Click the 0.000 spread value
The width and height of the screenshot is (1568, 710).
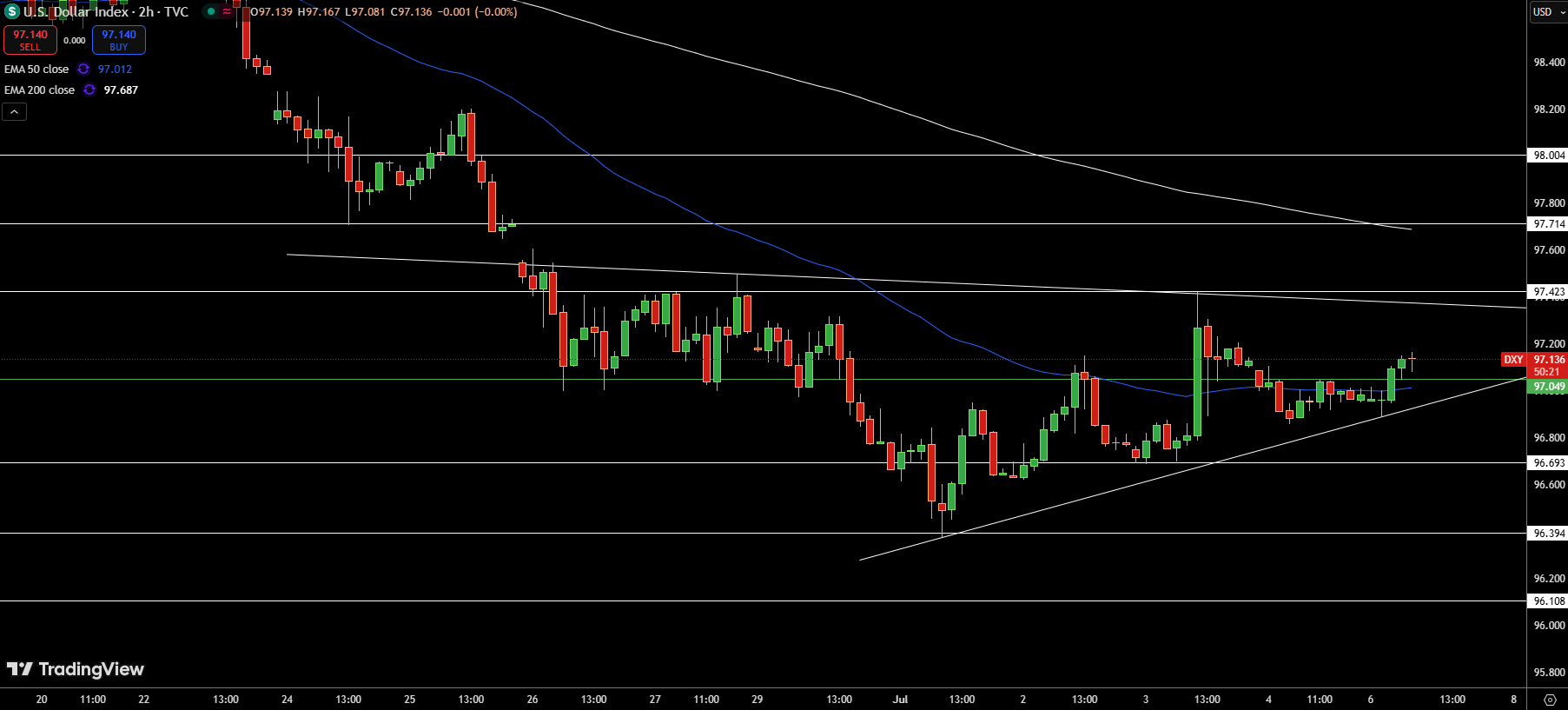pyautogui.click(x=75, y=40)
